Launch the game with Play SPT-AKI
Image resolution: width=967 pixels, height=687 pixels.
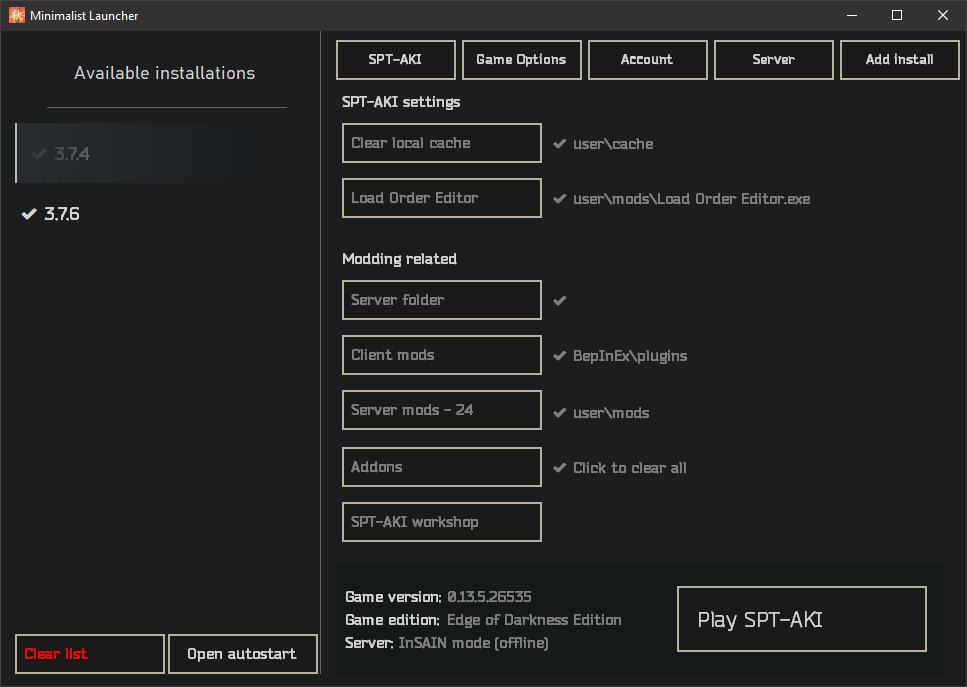tap(801, 620)
